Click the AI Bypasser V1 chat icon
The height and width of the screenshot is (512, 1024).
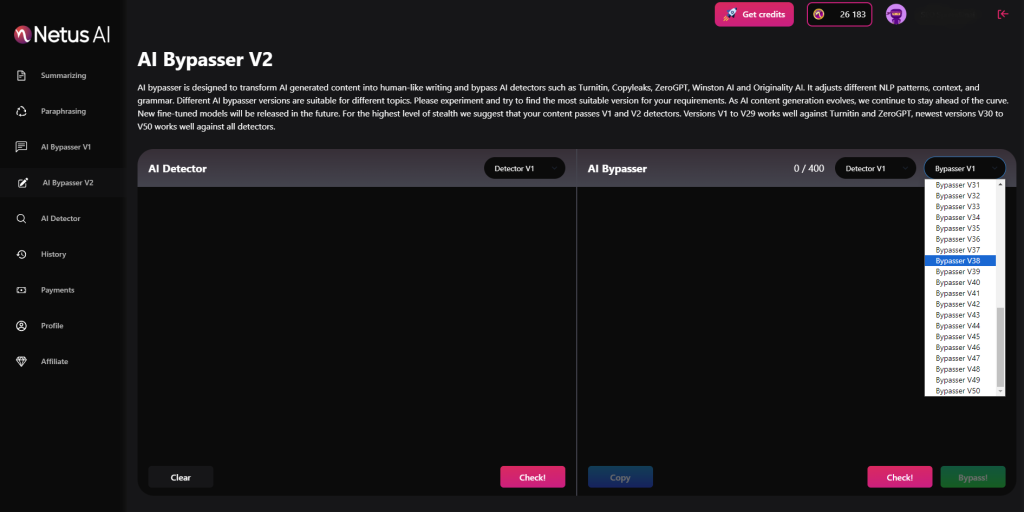click(x=21, y=147)
